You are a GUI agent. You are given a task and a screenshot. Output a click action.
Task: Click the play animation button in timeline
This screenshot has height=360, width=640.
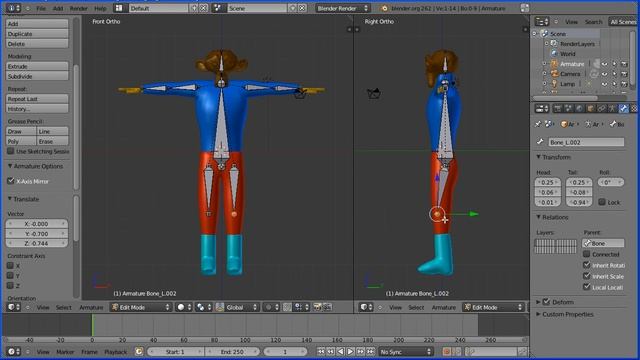pyautogui.click(x=350, y=351)
